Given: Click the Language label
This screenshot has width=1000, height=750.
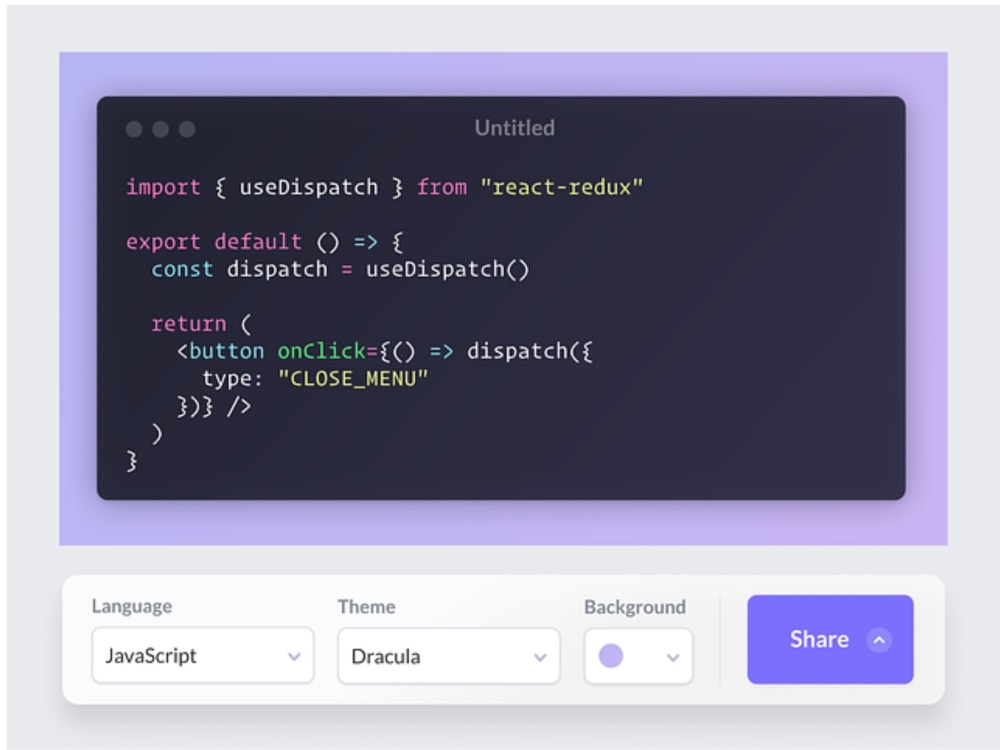Looking at the screenshot, I should coord(132,606).
